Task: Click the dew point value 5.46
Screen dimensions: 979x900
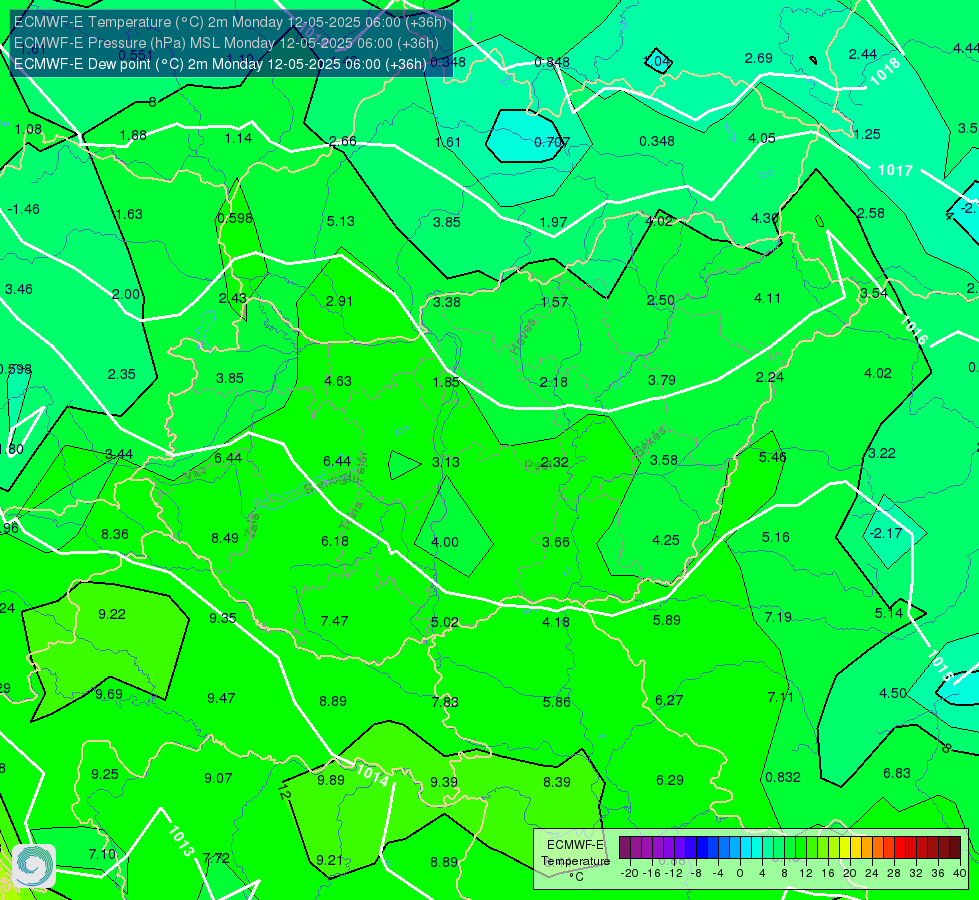Action: (x=772, y=457)
